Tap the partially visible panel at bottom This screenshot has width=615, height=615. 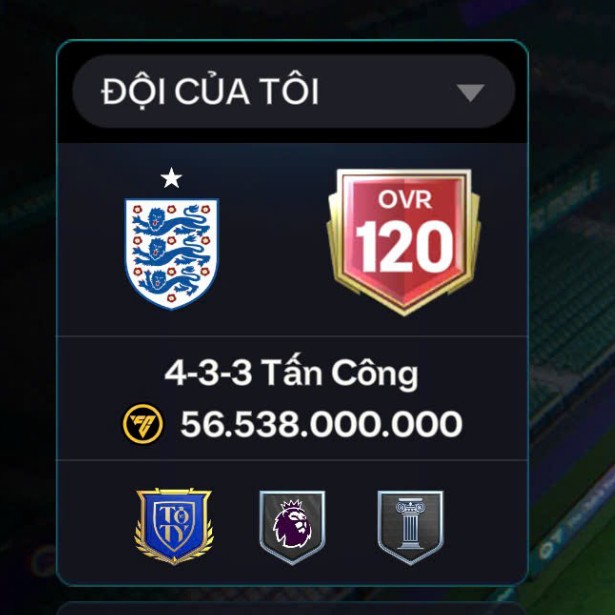pyautogui.click(x=292, y=608)
